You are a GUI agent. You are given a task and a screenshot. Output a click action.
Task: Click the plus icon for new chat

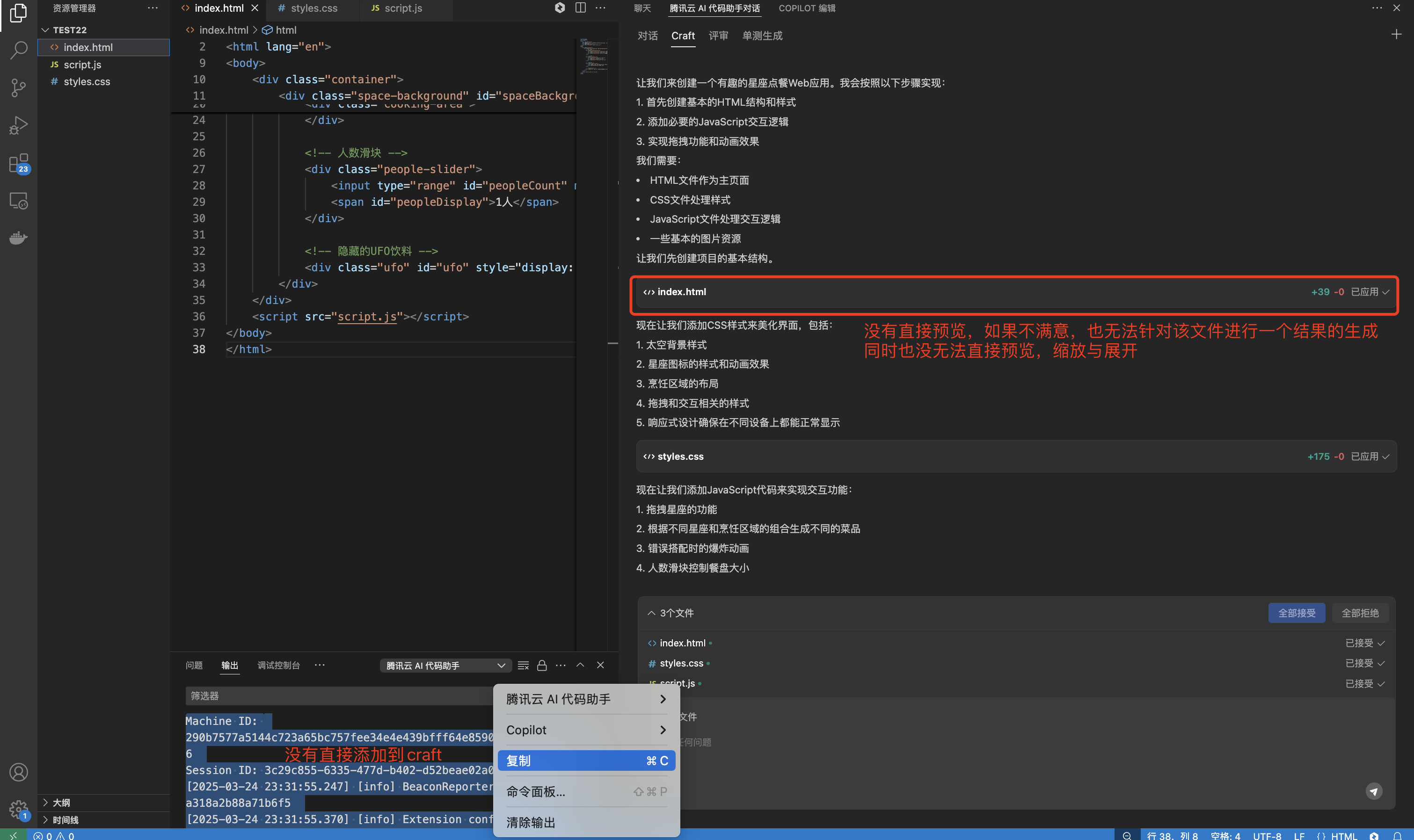pyautogui.click(x=1396, y=35)
